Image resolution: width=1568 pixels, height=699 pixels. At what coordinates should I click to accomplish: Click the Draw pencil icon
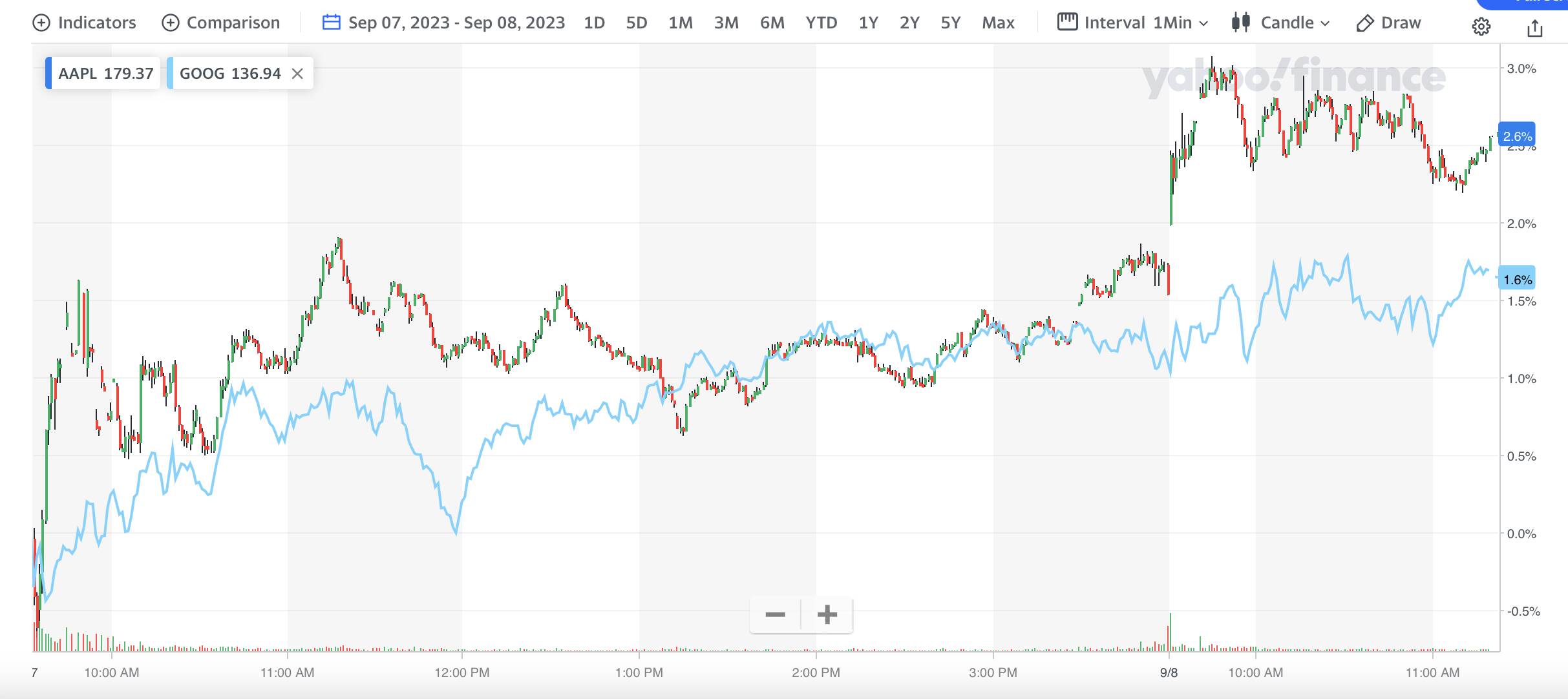click(x=1364, y=23)
